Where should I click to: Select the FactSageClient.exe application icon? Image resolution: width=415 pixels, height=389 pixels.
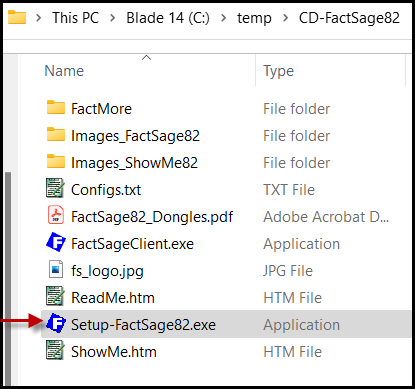point(56,242)
